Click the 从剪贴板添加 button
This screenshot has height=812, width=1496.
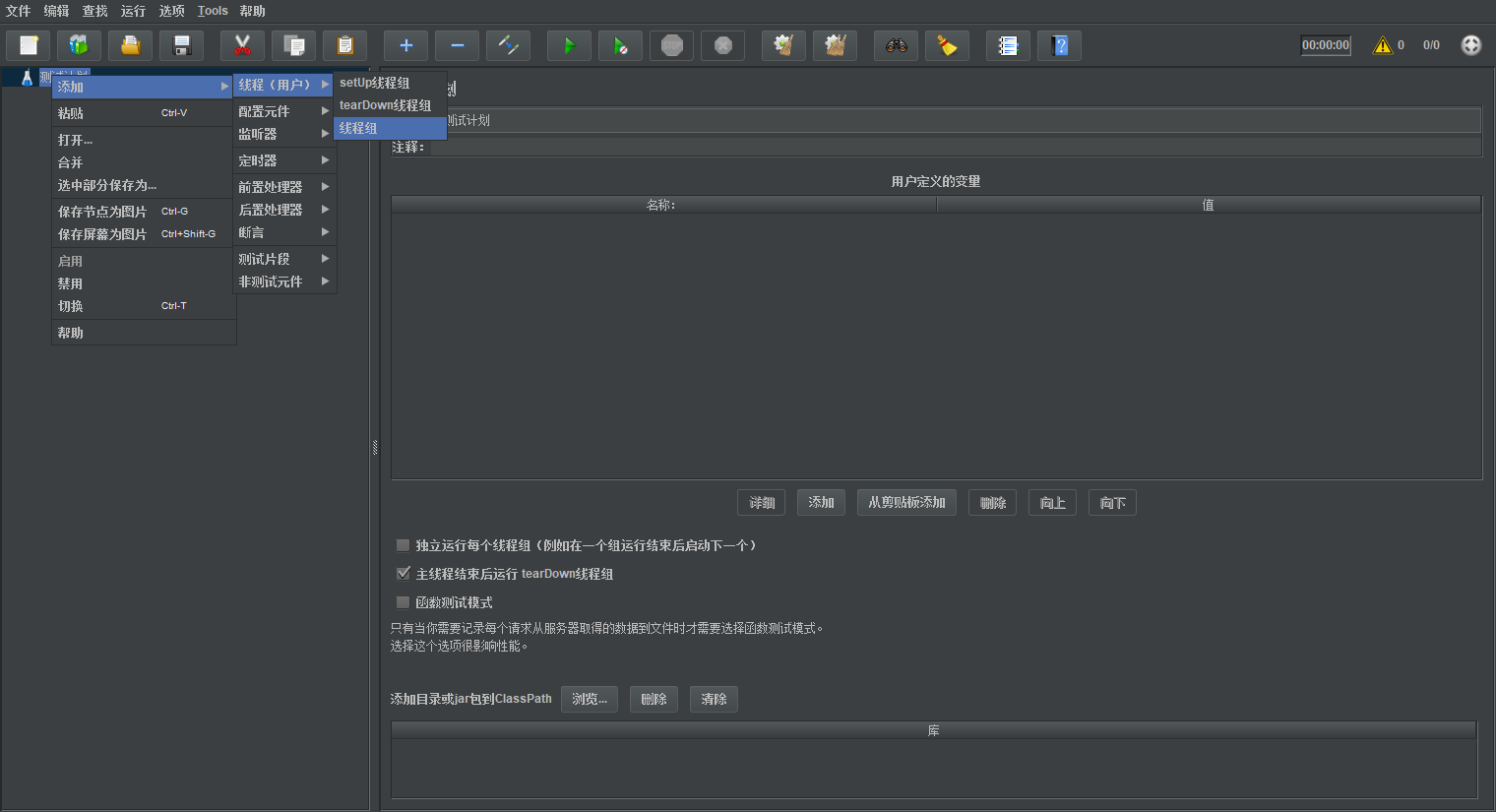pyautogui.click(x=906, y=503)
